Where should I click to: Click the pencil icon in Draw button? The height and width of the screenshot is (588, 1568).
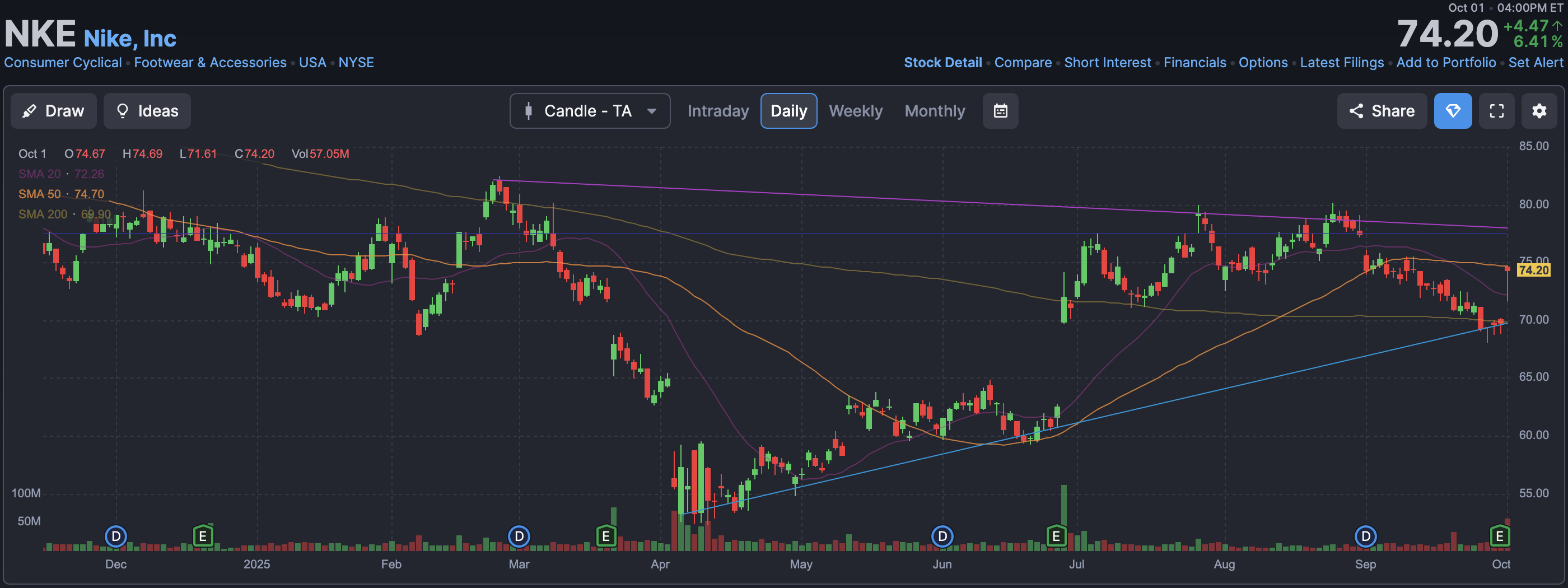[29, 111]
